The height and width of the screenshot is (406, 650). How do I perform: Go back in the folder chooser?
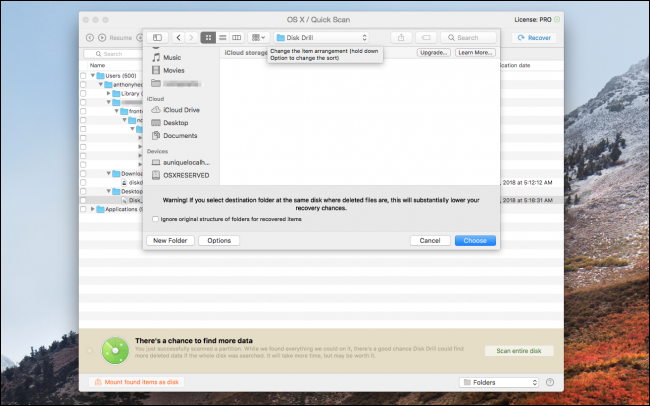178,38
